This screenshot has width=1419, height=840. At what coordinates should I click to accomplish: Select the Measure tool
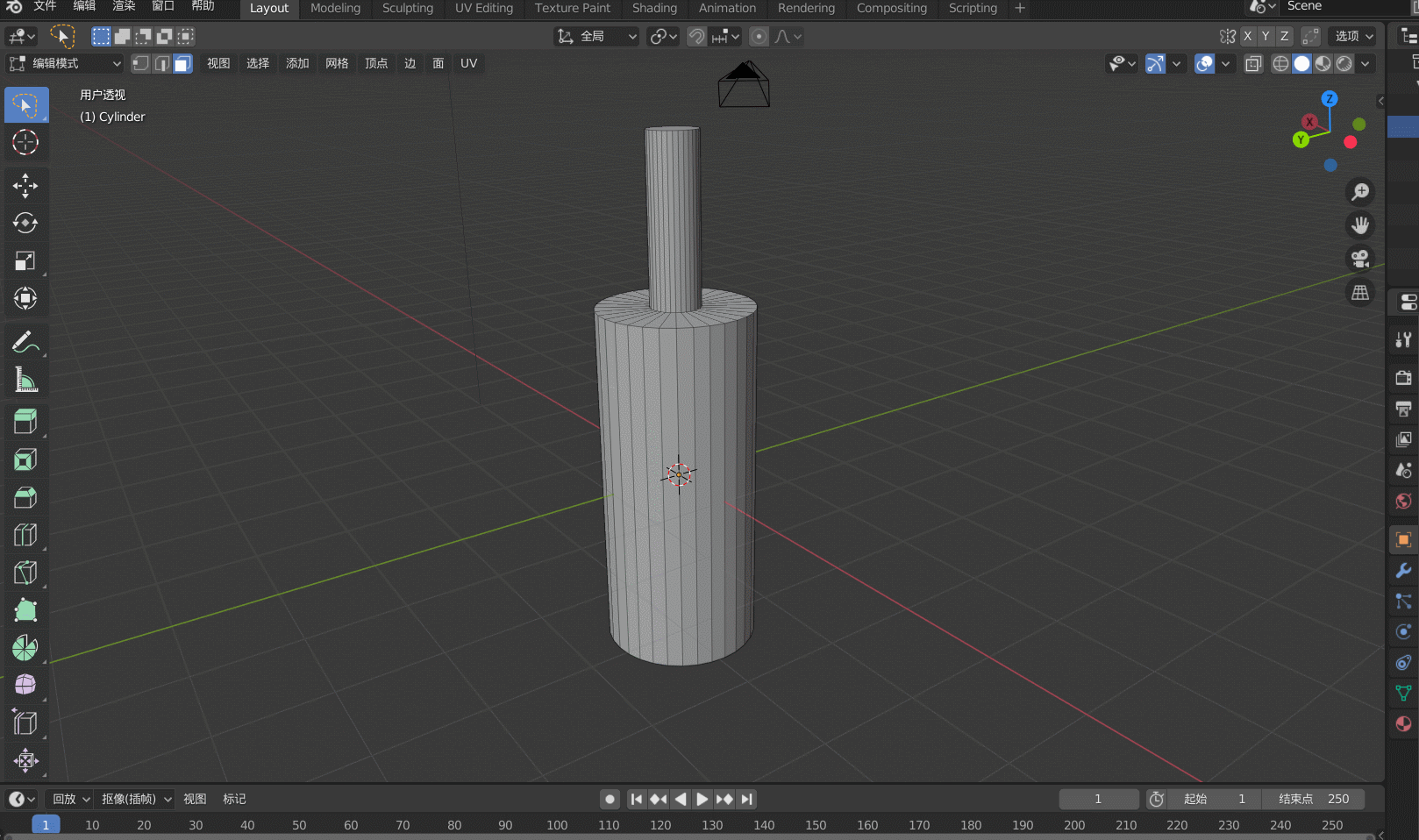25,380
